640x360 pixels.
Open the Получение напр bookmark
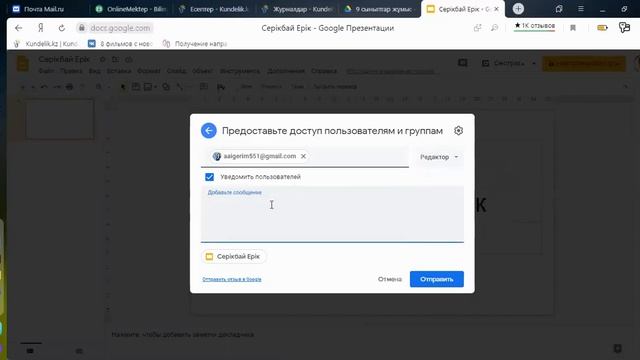195,44
